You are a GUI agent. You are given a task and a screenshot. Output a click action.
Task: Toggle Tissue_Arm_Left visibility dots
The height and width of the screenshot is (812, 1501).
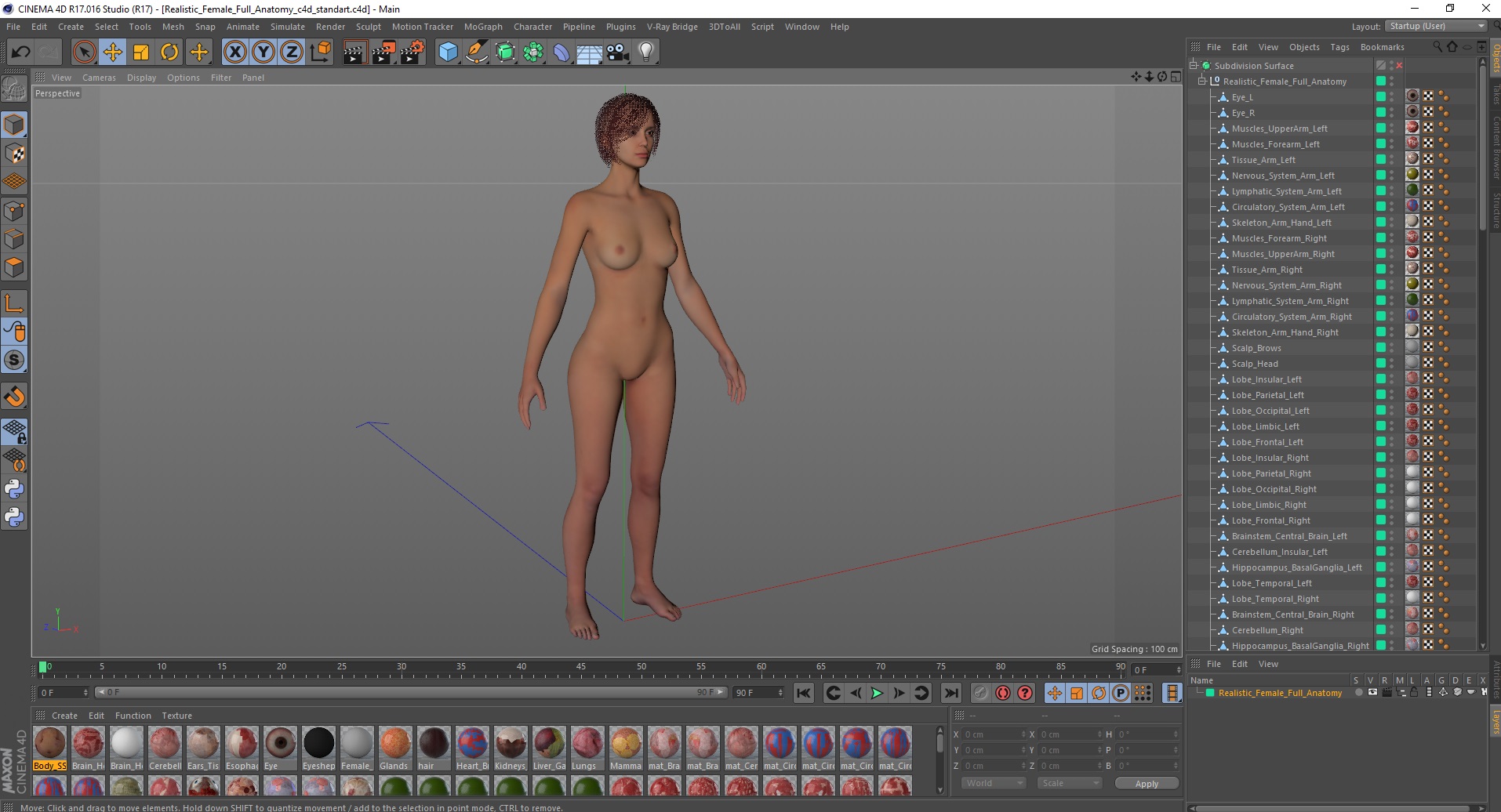1392,160
